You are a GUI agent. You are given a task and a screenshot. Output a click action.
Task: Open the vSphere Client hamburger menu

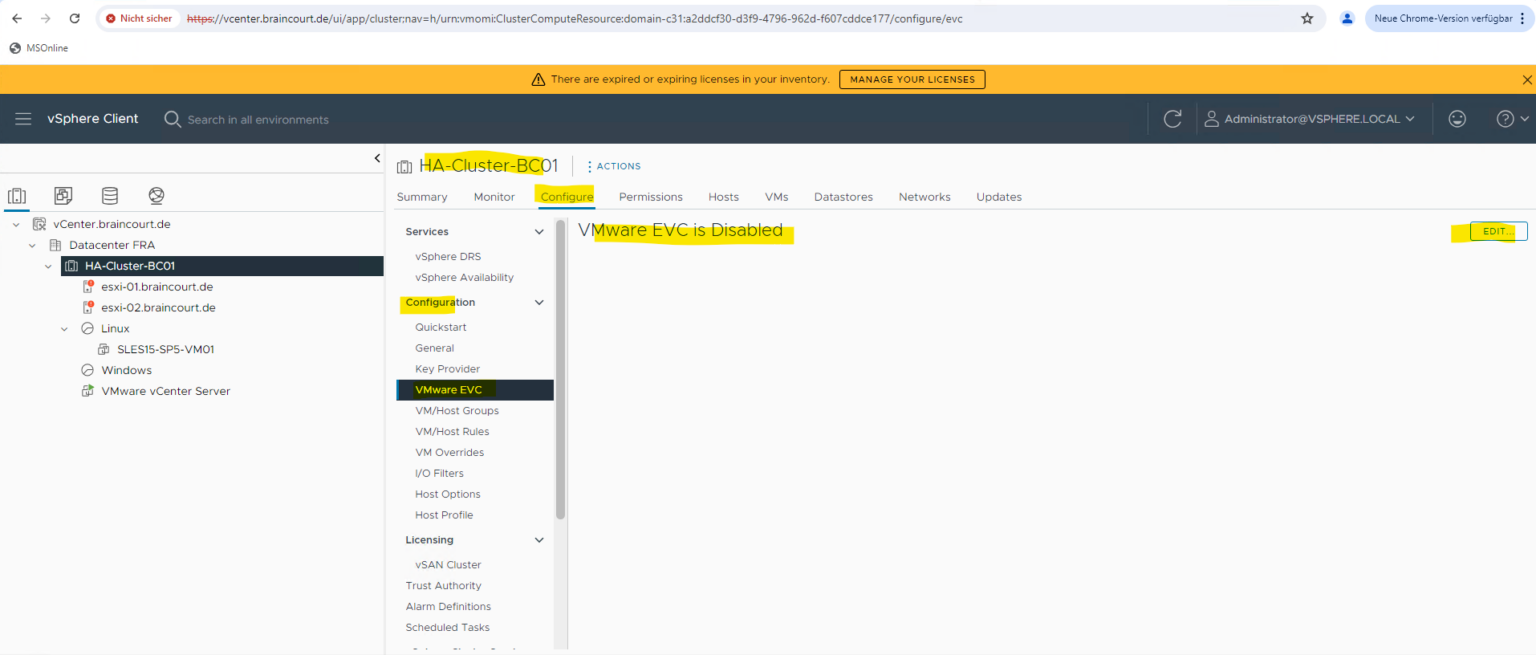click(23, 118)
